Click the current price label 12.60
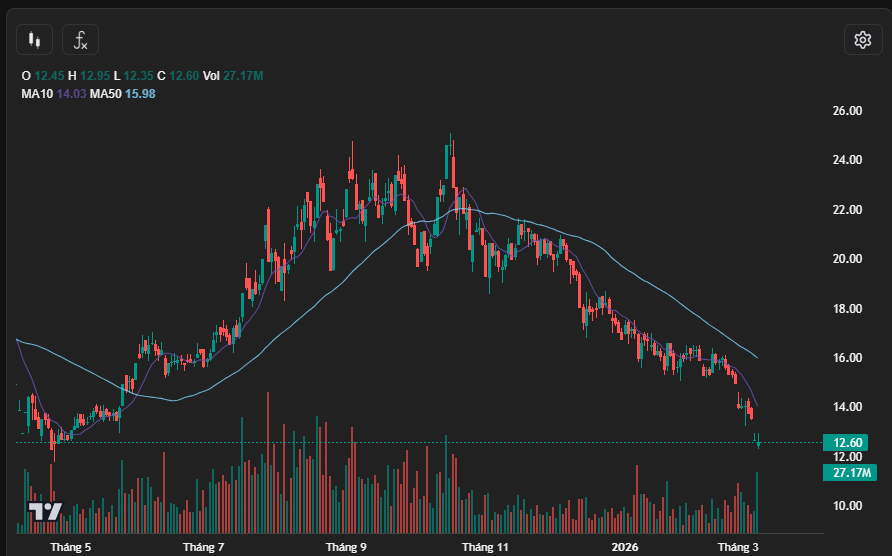 point(842,443)
